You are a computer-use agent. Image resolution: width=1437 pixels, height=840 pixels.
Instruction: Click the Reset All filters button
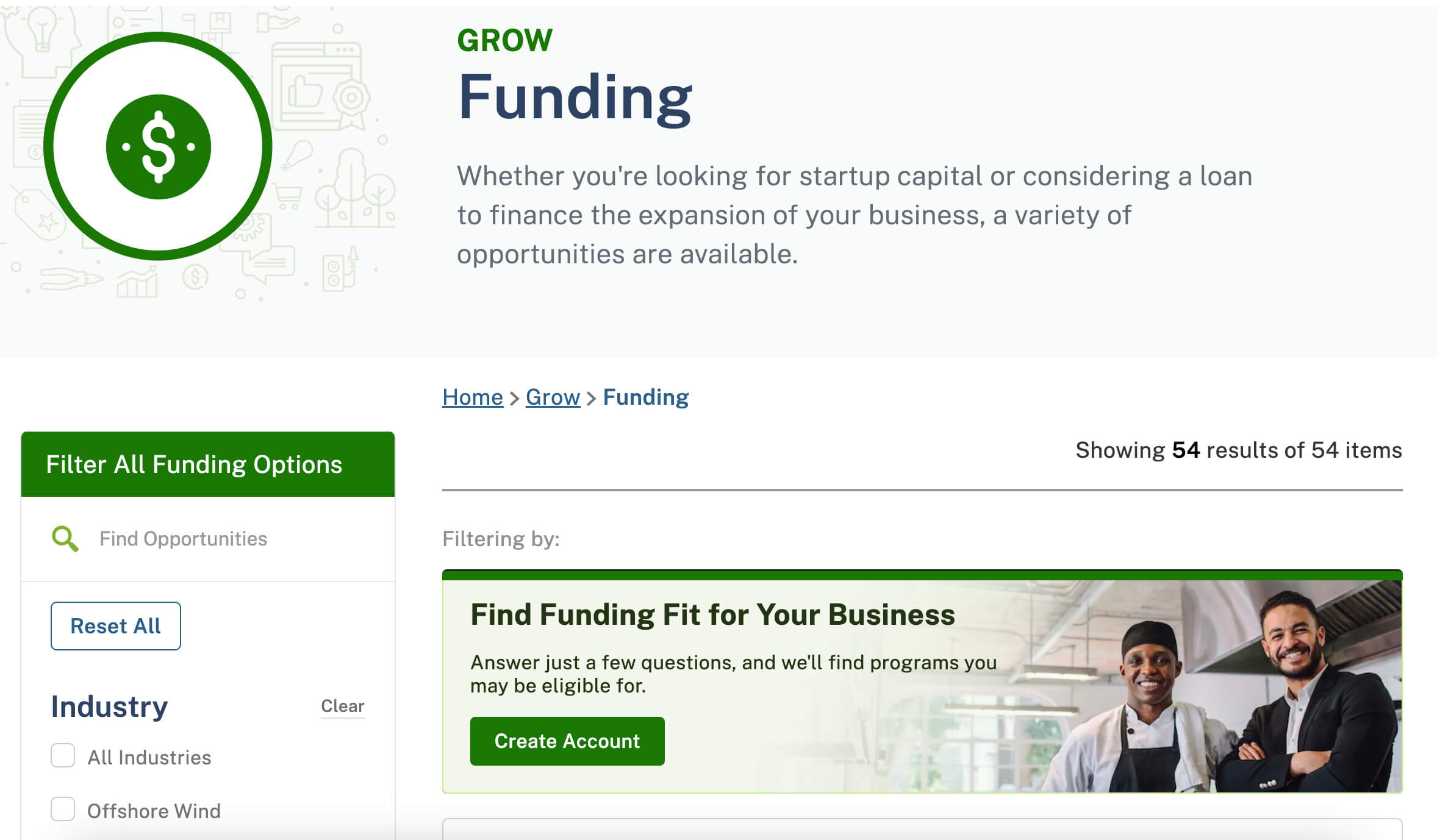tap(116, 626)
